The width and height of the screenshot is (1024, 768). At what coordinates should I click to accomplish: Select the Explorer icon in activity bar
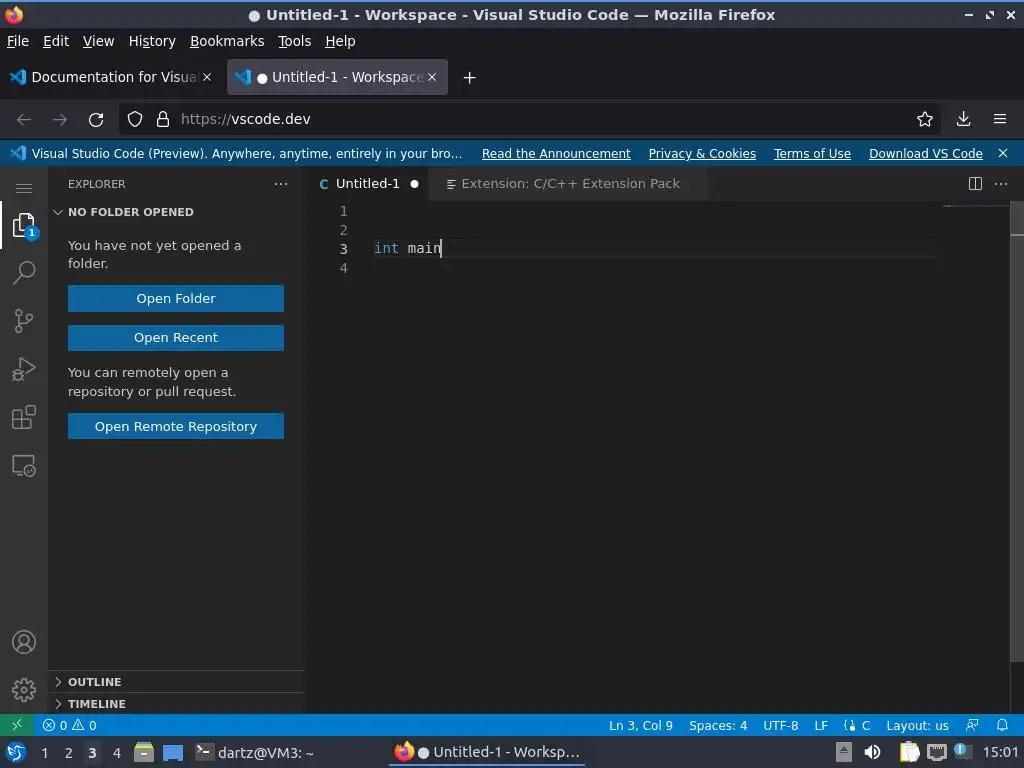click(24, 225)
